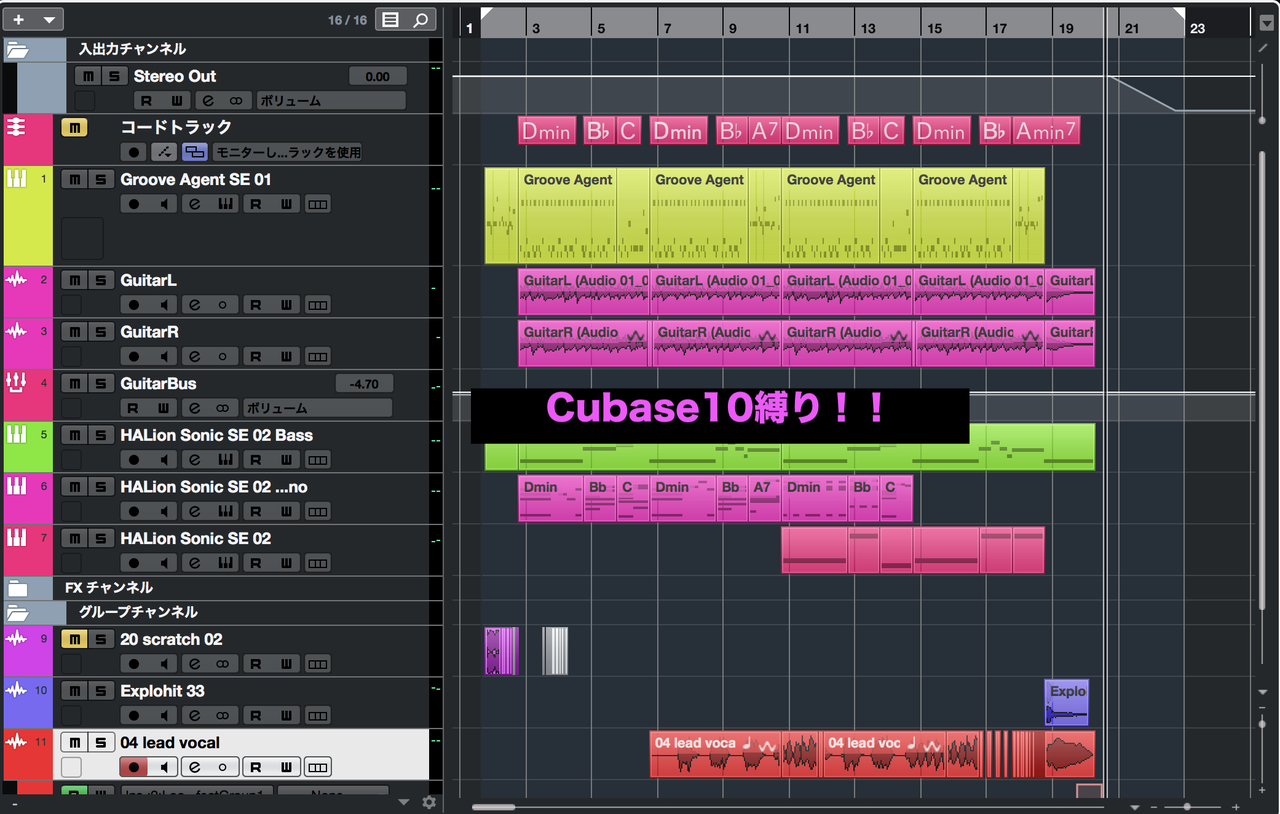
Task: Open the horizontal zoom presets dropdown arrow
Action: click(x=1135, y=806)
